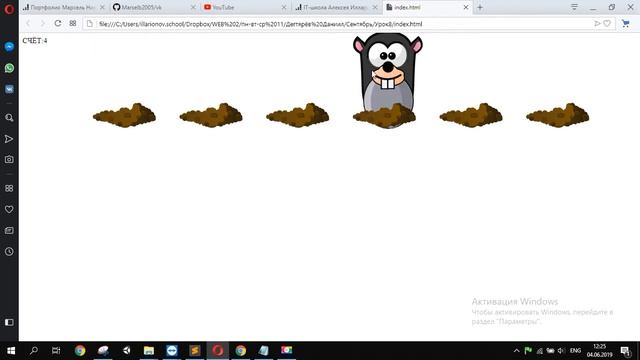The image size is (640, 360).
Task: Open Speed Dial start page from toolbar
Action: point(73,24)
